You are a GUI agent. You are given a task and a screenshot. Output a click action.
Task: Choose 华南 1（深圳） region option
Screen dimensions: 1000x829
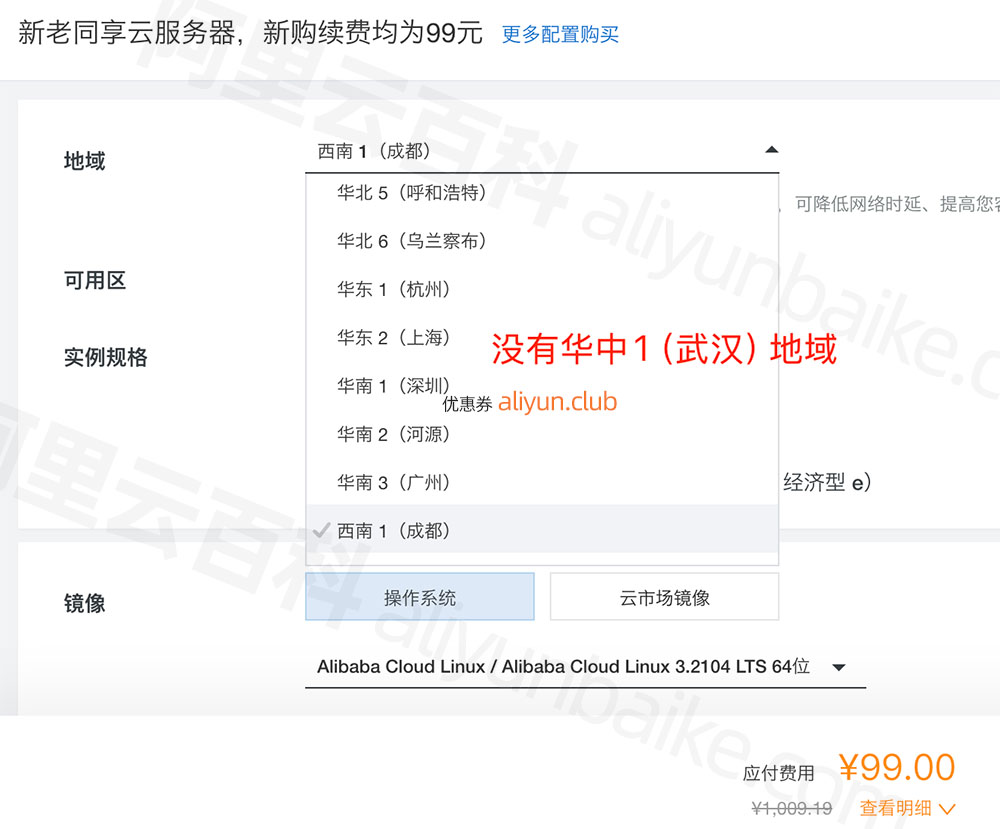(394, 386)
